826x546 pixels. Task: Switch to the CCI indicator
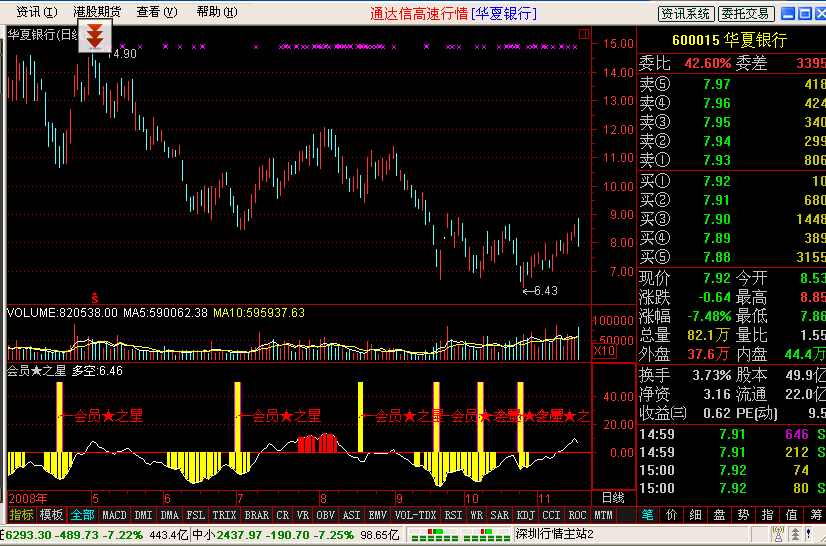tap(552, 515)
